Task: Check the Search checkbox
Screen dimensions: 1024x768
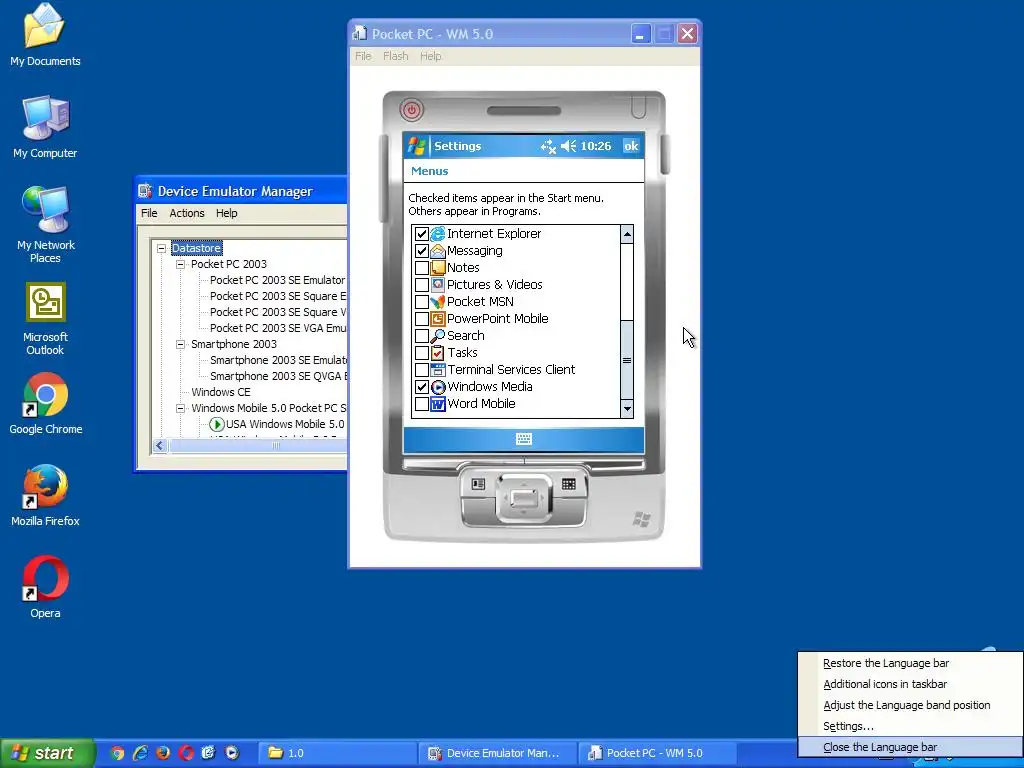Action: [422, 336]
